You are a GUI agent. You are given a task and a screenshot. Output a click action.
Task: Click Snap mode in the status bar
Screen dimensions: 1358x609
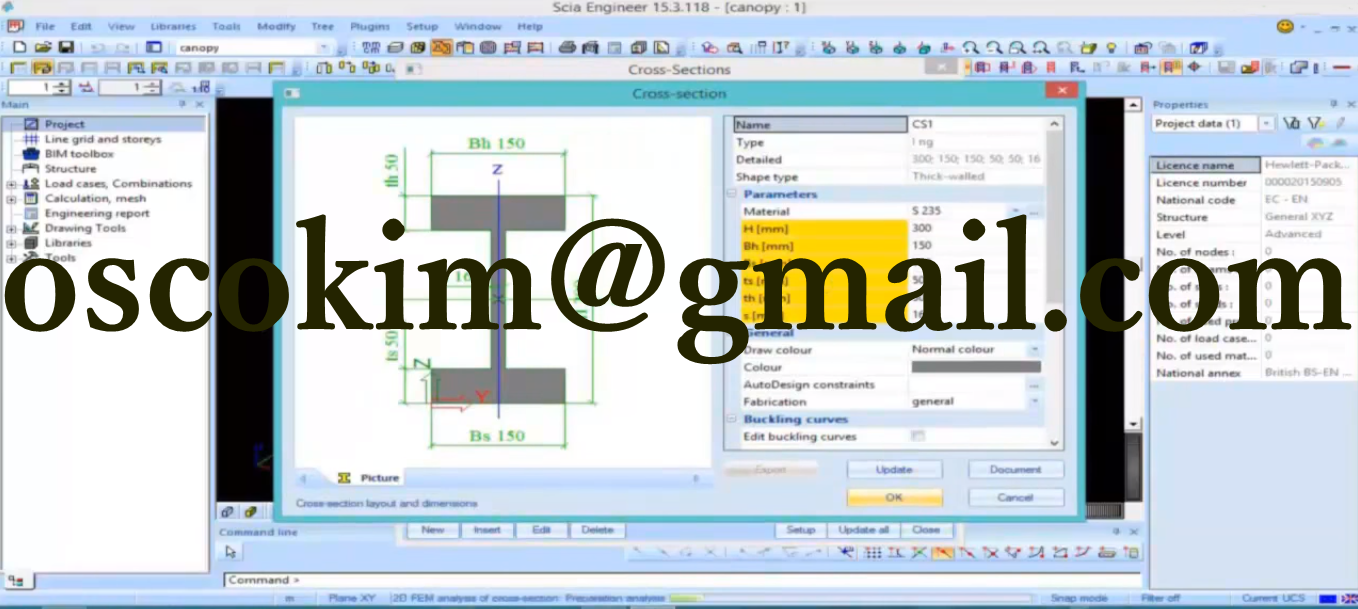pyautogui.click(x=1078, y=598)
